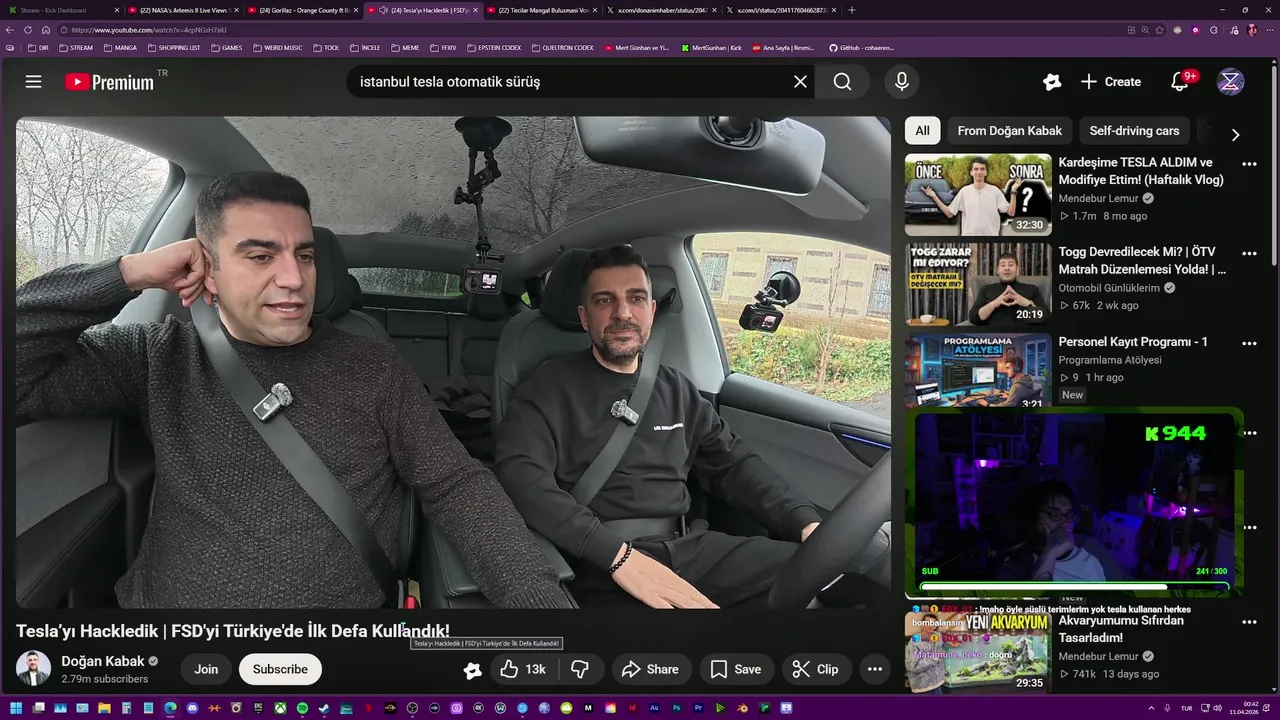Open the STREAM bookmarks folder
Screen dimensions: 1280x720
click(76, 47)
